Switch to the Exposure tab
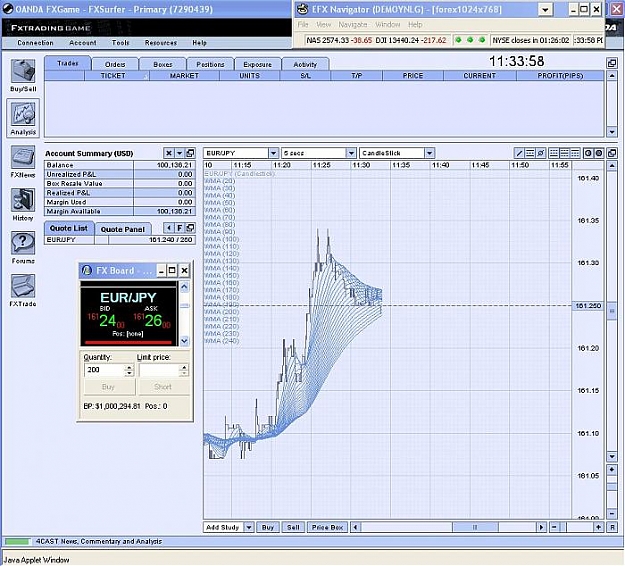Screen dimensions: 625x566 pos(257,65)
